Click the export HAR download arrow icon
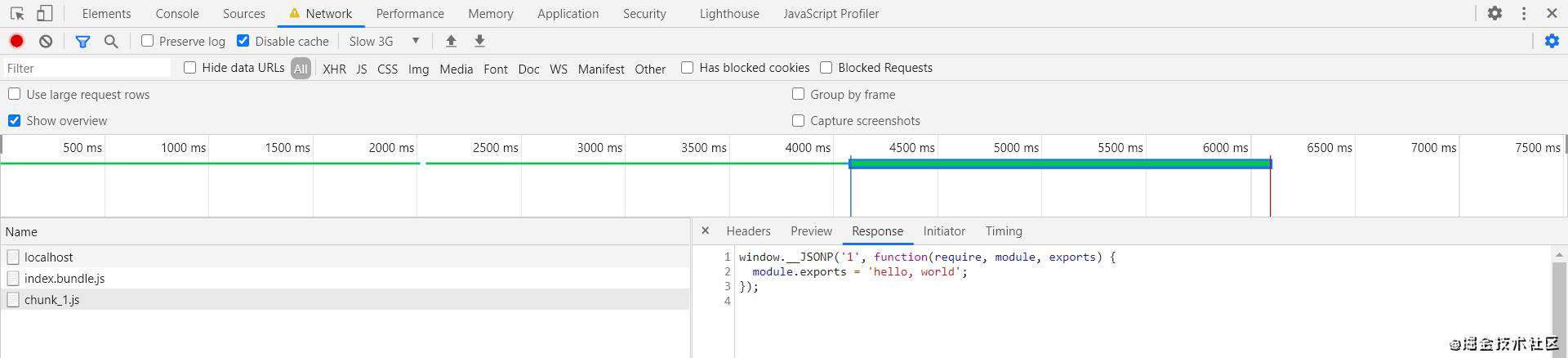 480,41
